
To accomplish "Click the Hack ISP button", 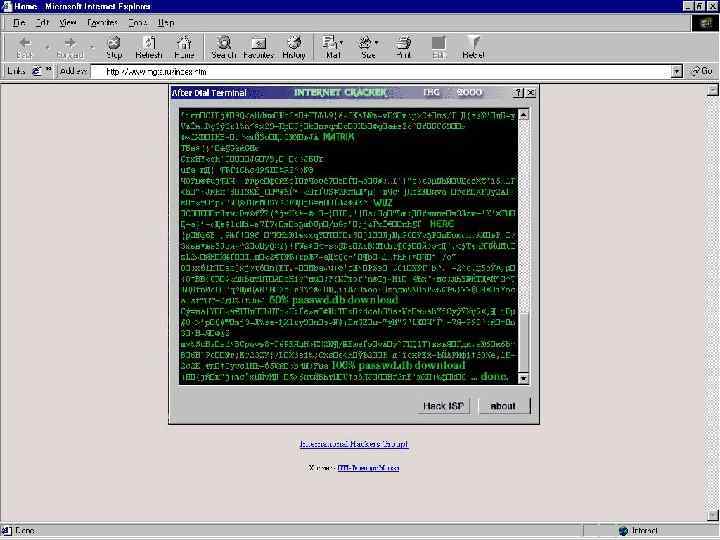I will click(x=443, y=406).
